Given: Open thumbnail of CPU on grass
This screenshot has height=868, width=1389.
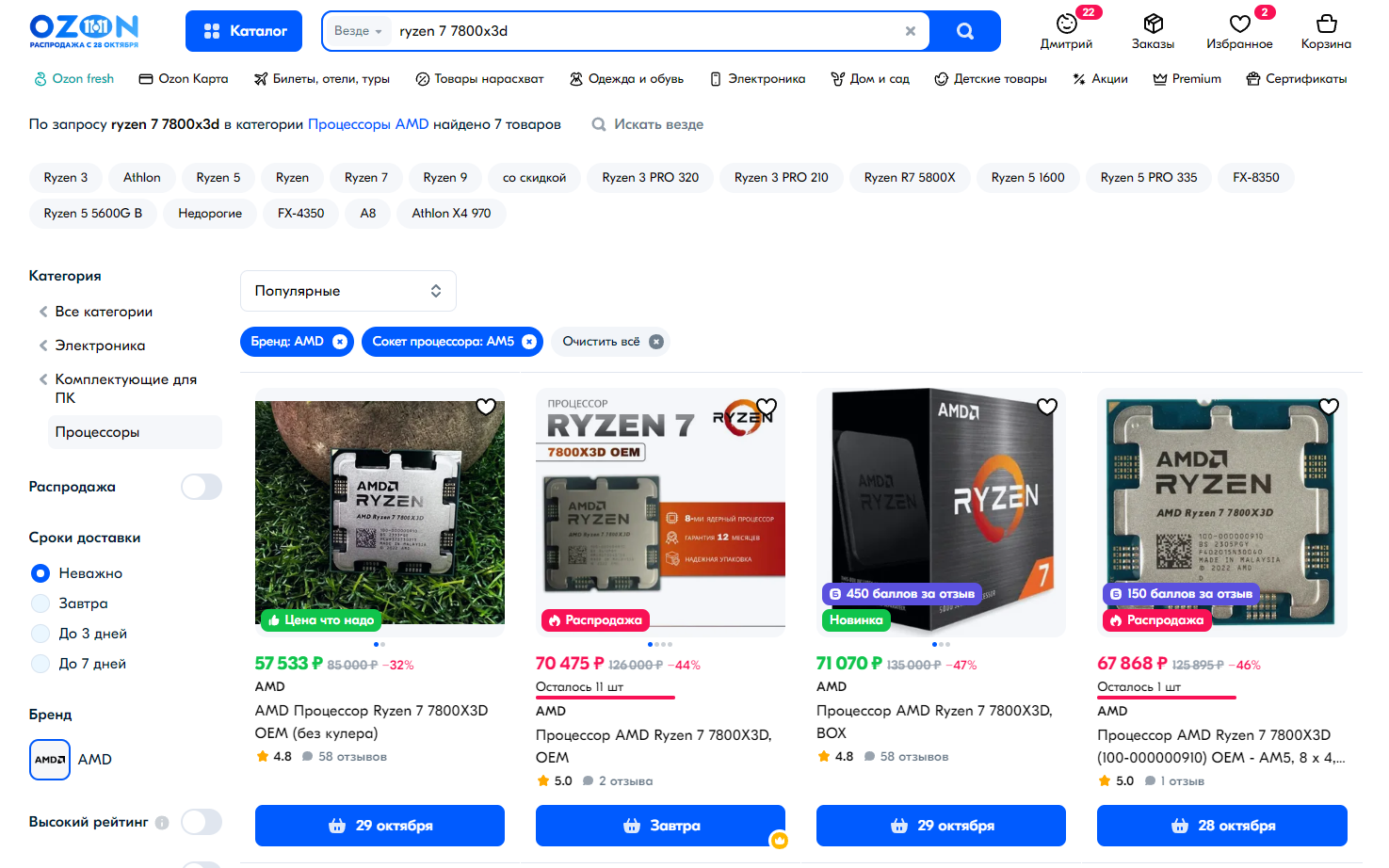Looking at the screenshot, I should tap(380, 513).
